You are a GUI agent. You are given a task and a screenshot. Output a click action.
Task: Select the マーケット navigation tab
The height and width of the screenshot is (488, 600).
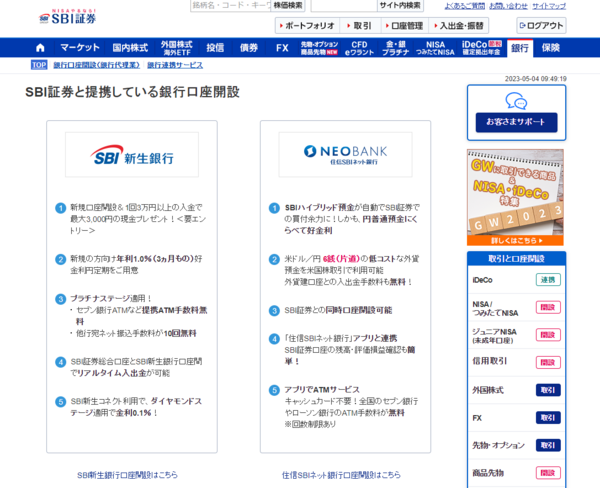tap(80, 47)
